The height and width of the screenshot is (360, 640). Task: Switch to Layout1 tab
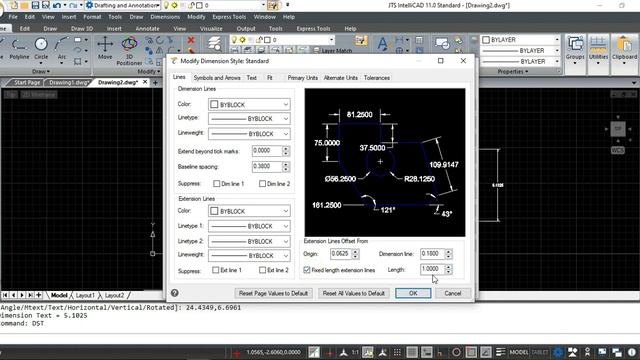coord(85,295)
